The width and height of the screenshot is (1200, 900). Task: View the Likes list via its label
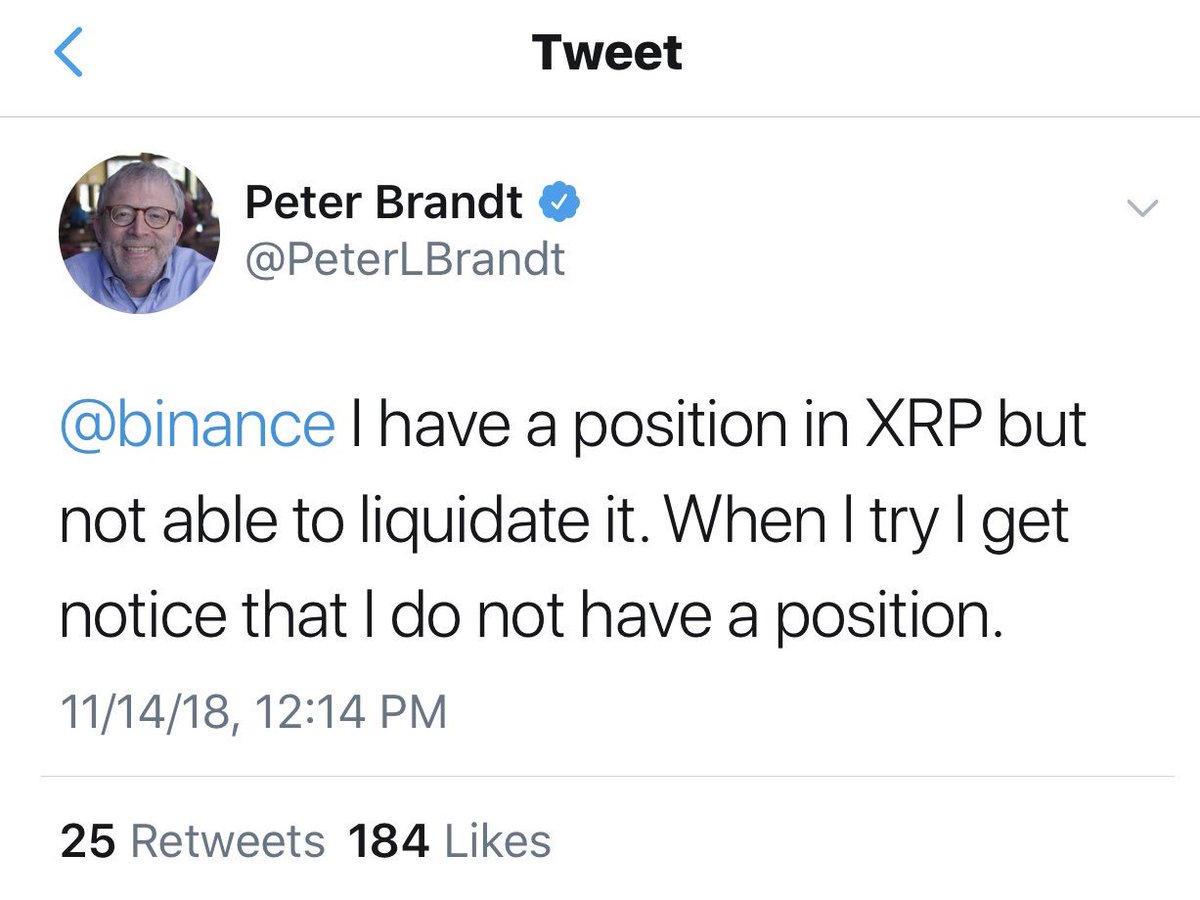[497, 841]
